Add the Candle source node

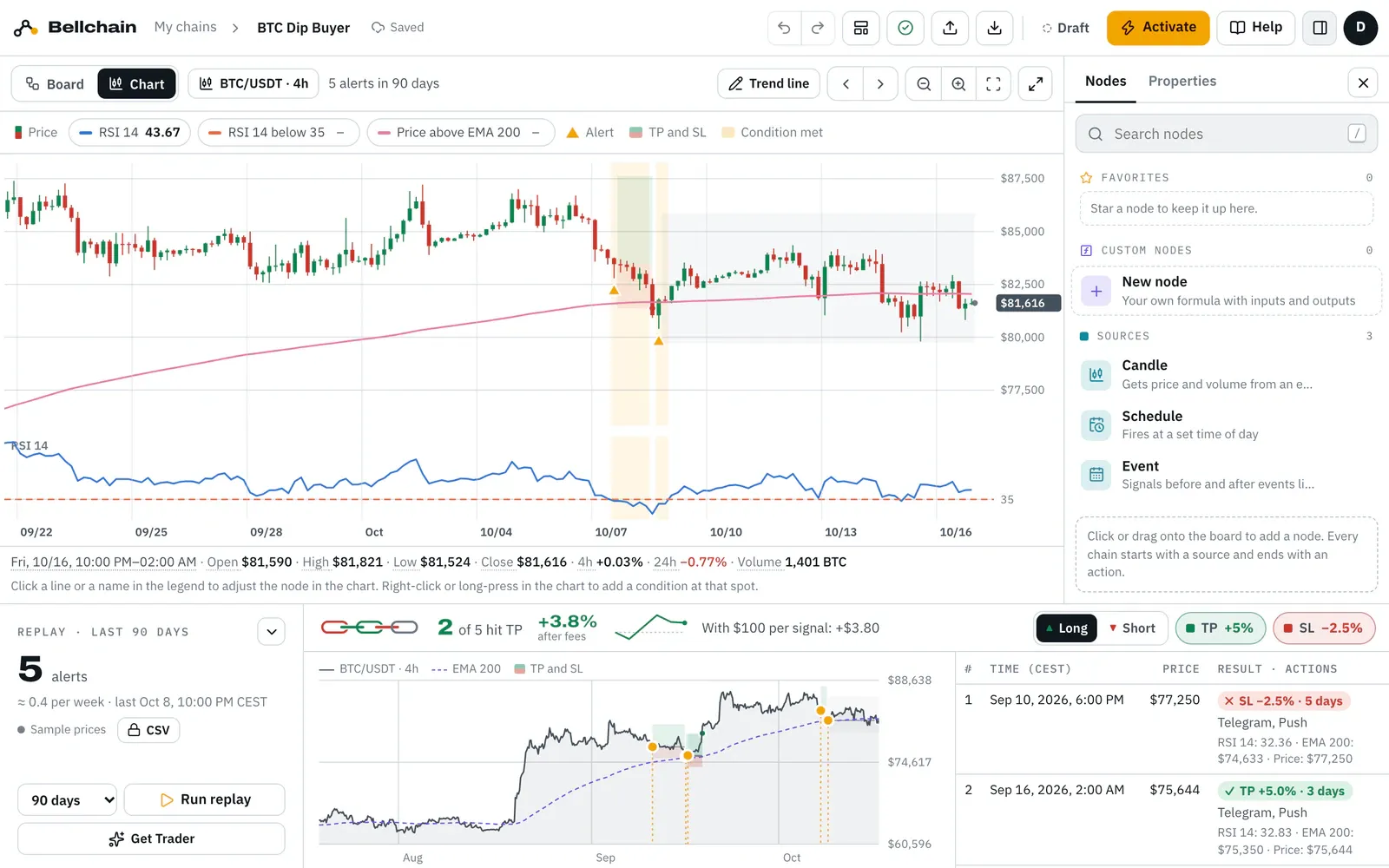(1226, 374)
